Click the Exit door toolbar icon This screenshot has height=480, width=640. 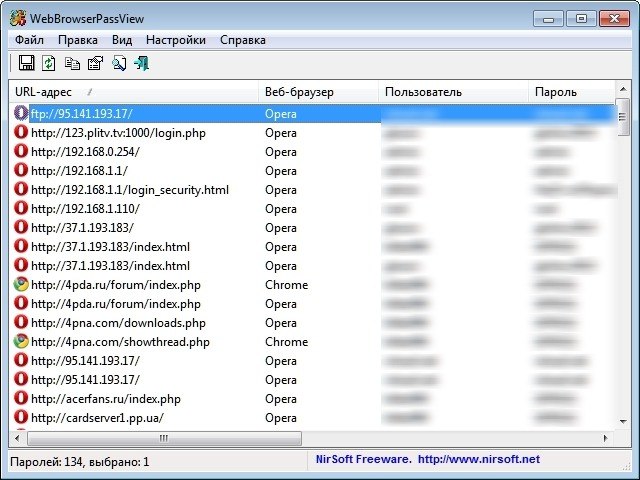142,63
